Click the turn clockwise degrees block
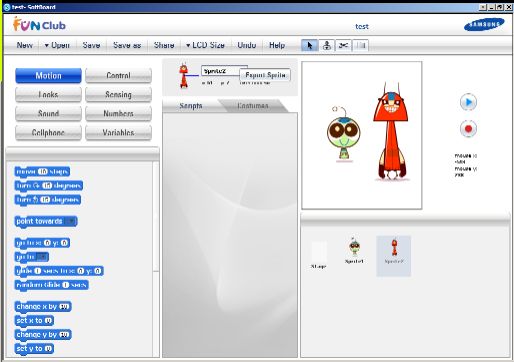The width and height of the screenshot is (514, 362). [x=49, y=186]
